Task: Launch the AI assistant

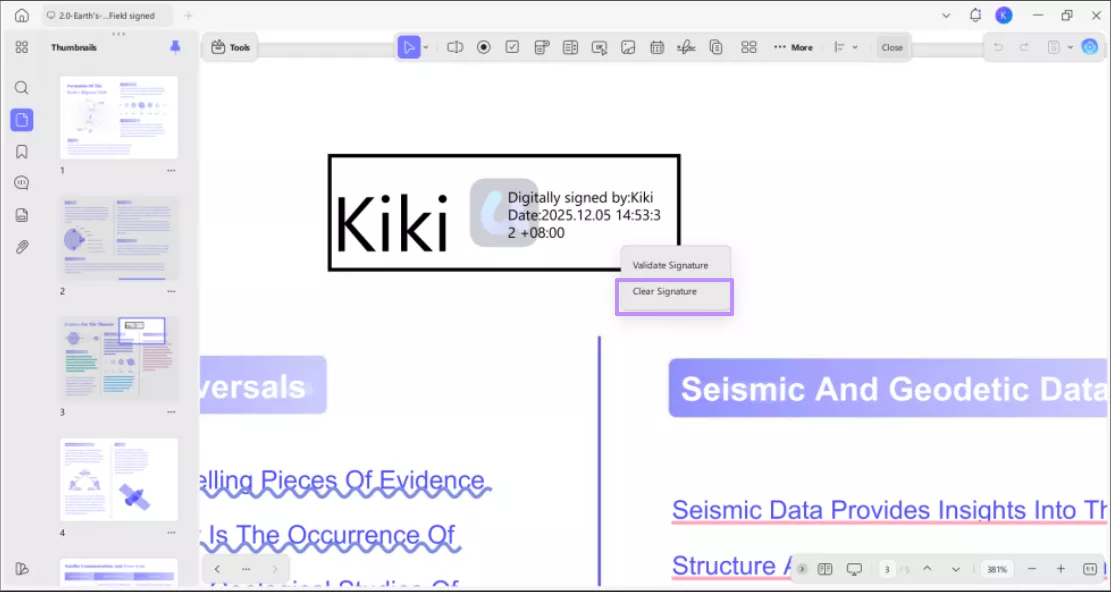Action: (x=1089, y=46)
